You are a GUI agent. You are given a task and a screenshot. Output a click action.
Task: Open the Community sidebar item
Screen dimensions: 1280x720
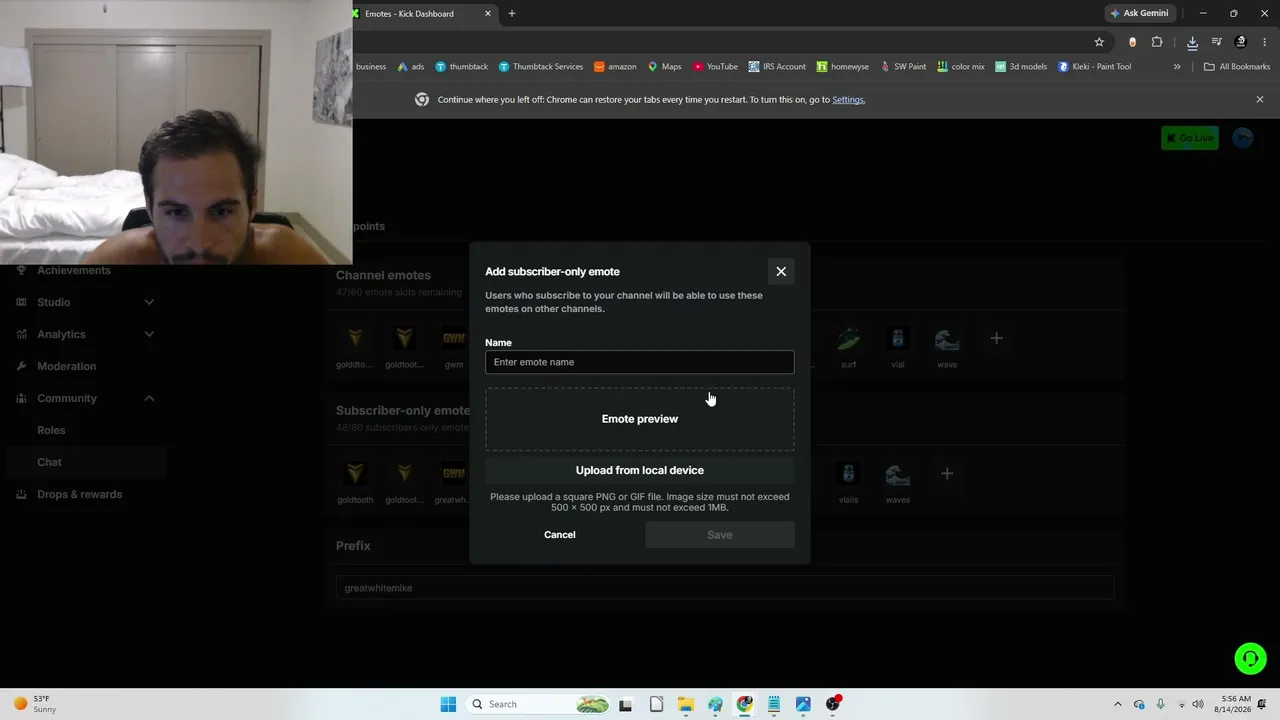pyautogui.click(x=67, y=398)
